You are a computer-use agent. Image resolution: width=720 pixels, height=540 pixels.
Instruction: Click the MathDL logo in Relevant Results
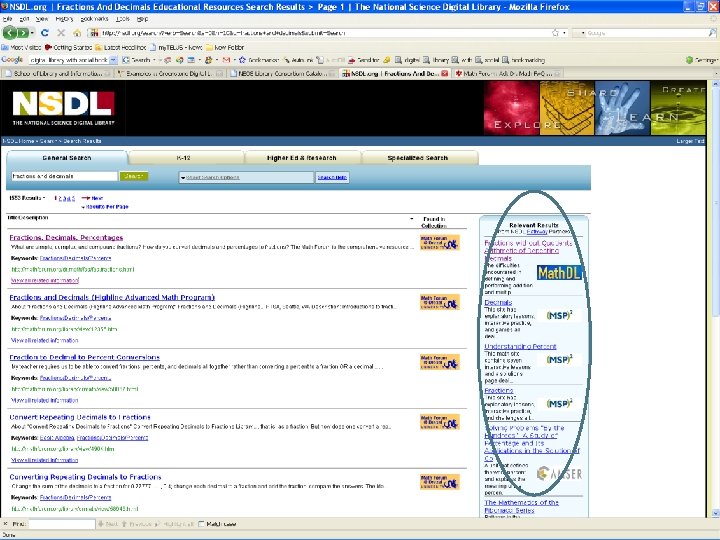(x=559, y=273)
